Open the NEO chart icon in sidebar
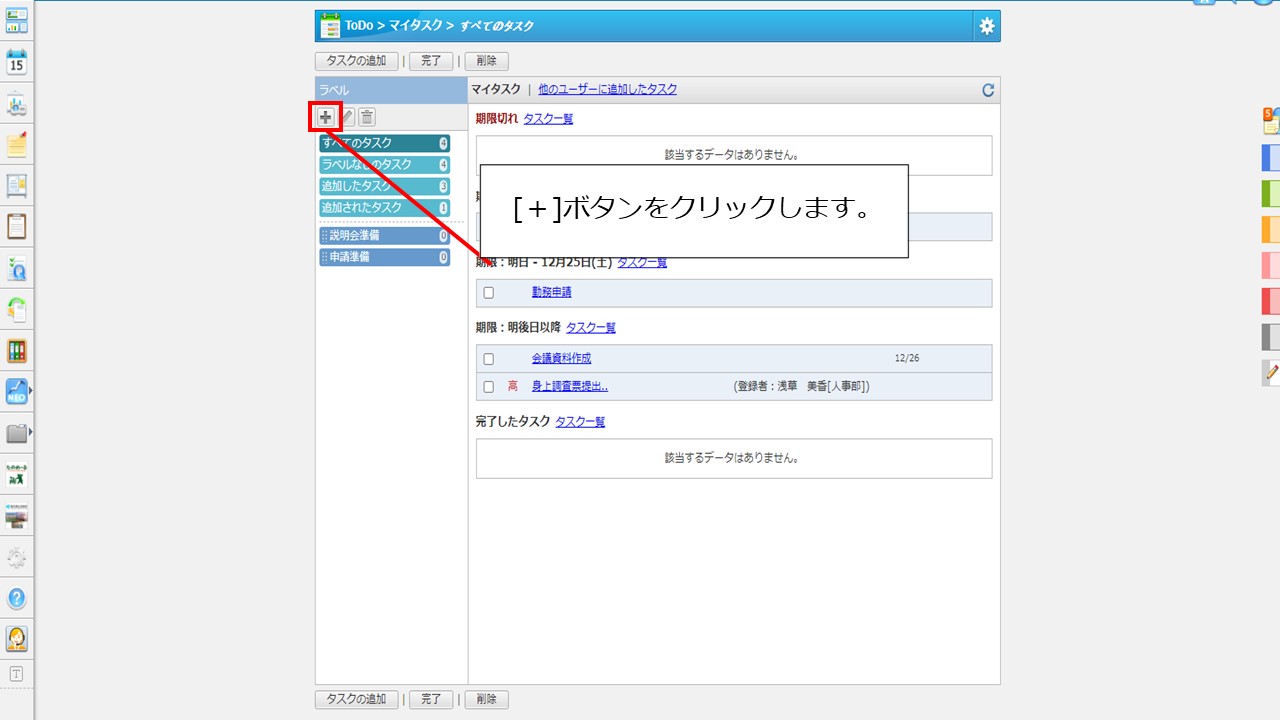Viewport: 1280px width, 720px height. coord(17,391)
